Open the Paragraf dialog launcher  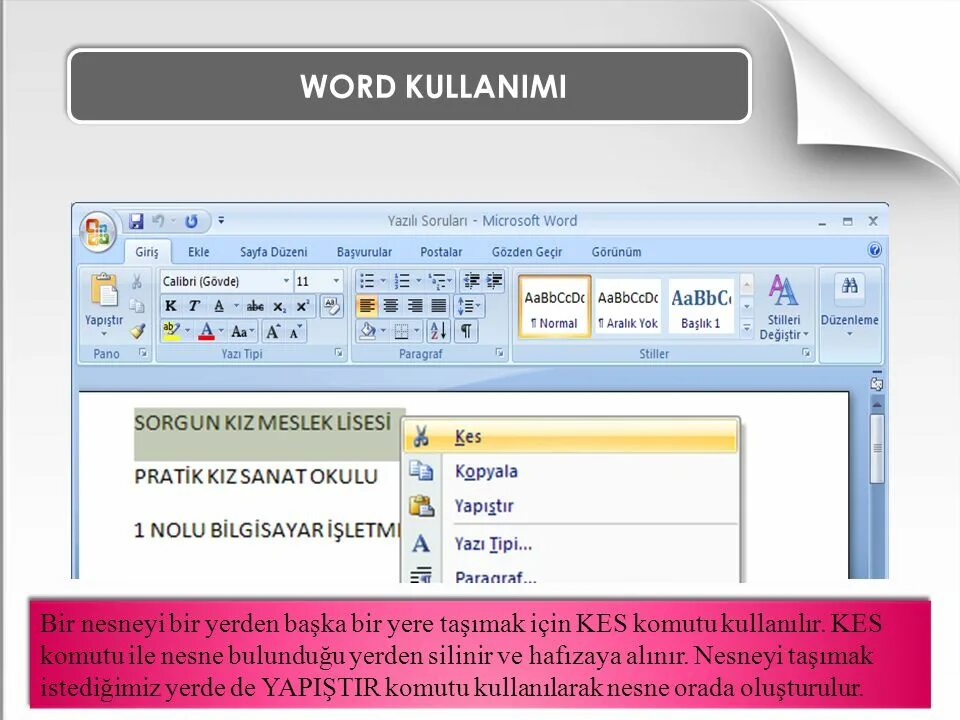tap(500, 353)
